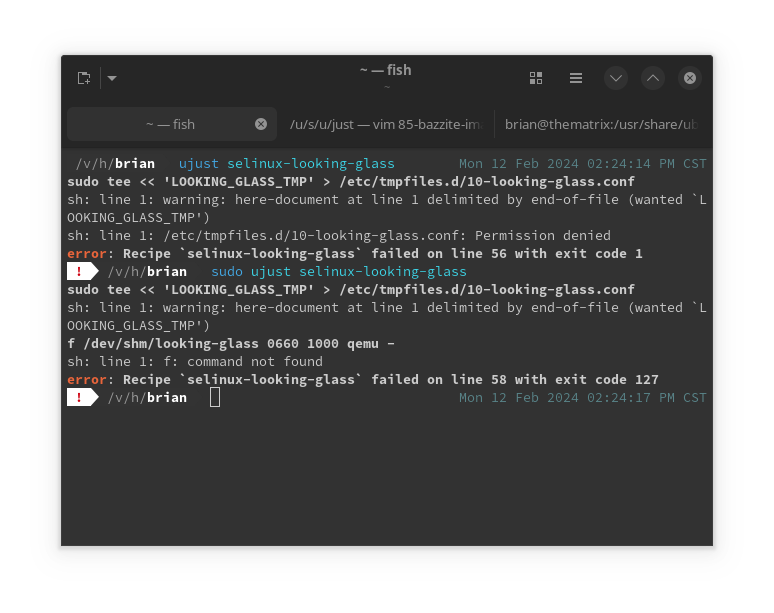Open the hamburger main menu
The width and height of the screenshot is (774, 613).
576,78
